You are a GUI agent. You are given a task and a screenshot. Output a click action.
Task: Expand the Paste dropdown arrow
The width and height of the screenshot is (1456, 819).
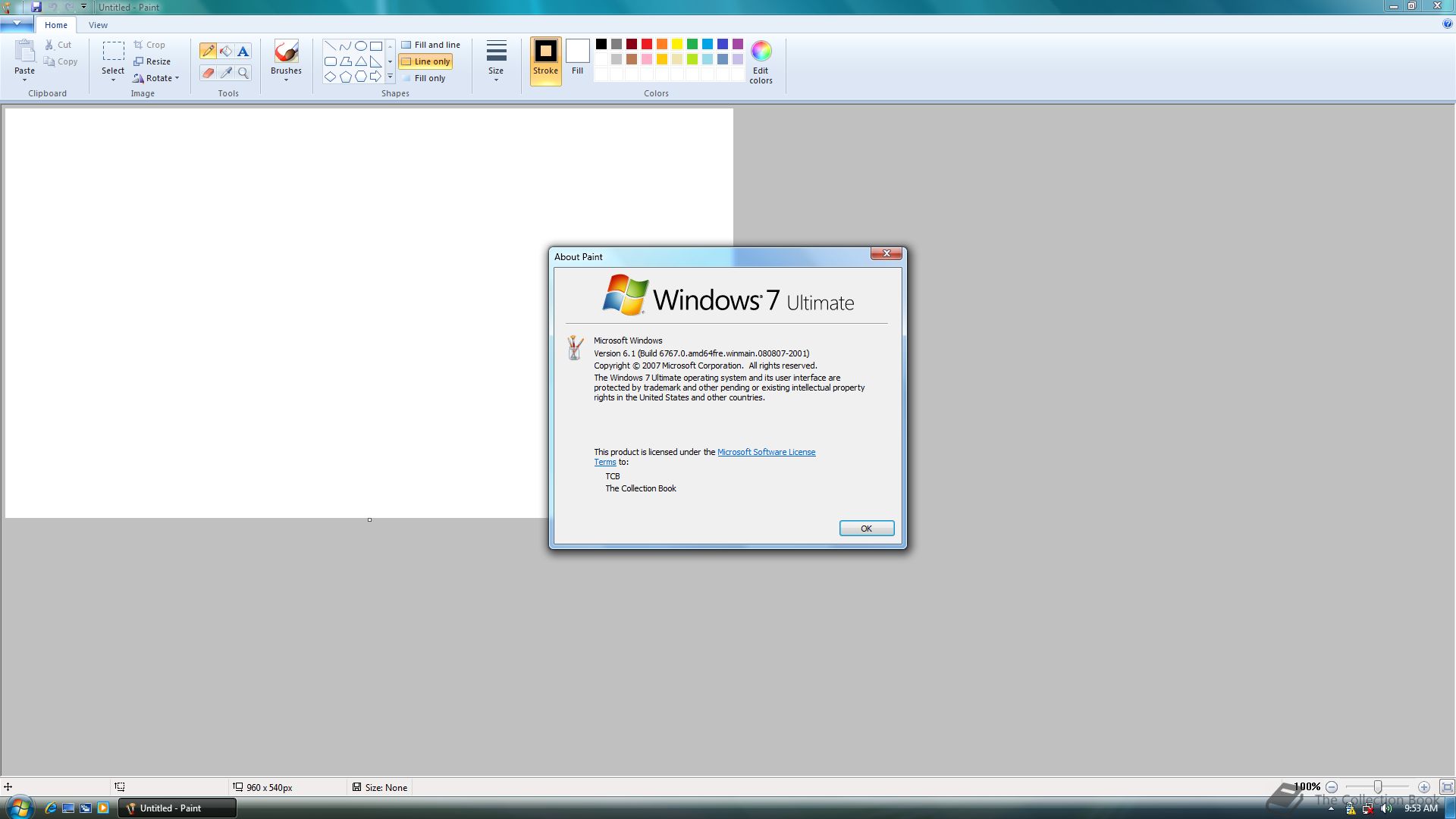click(x=24, y=80)
